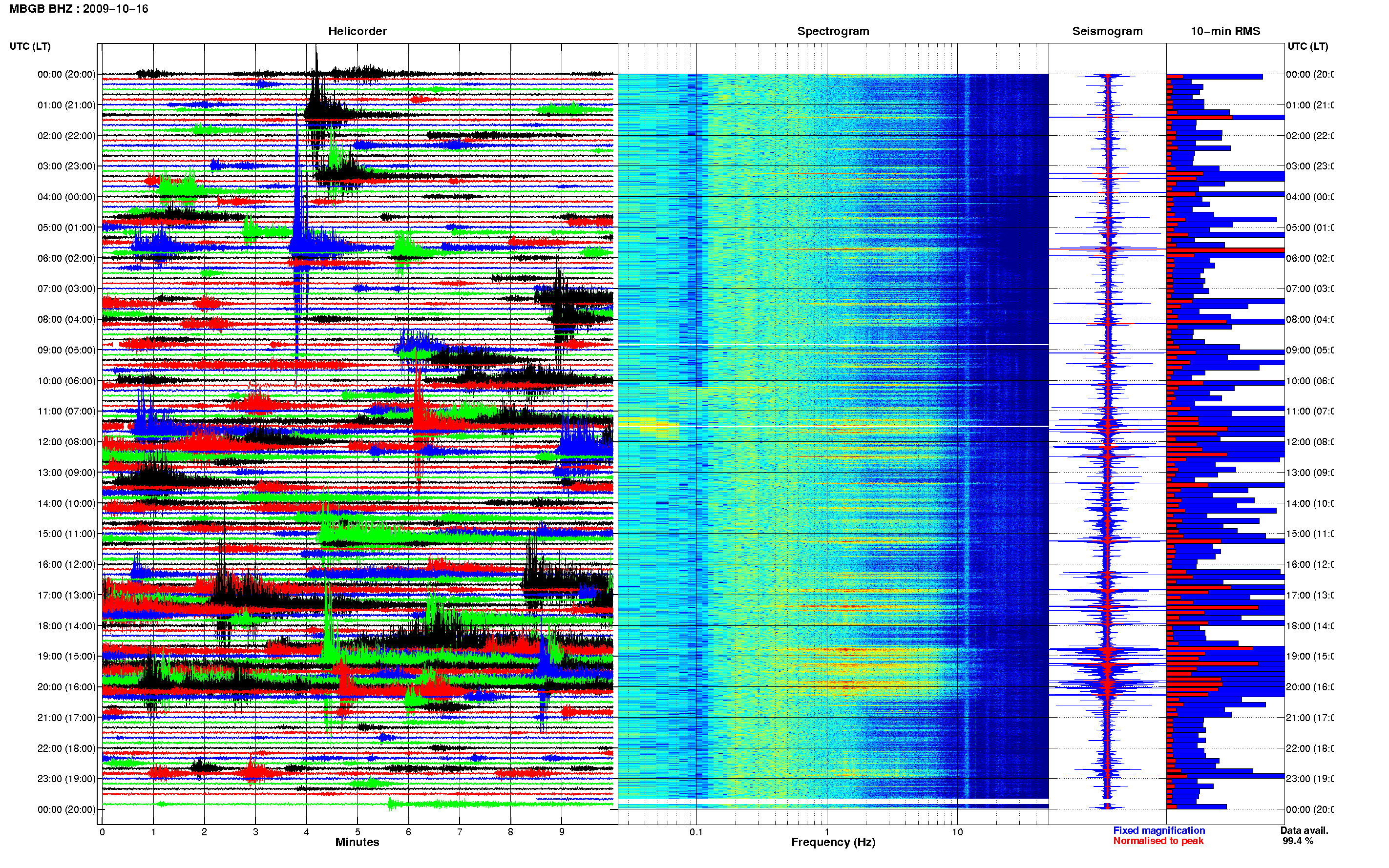Click the Frequency (Hz) axis title
The height and width of the screenshot is (868, 1389).
pos(833,842)
